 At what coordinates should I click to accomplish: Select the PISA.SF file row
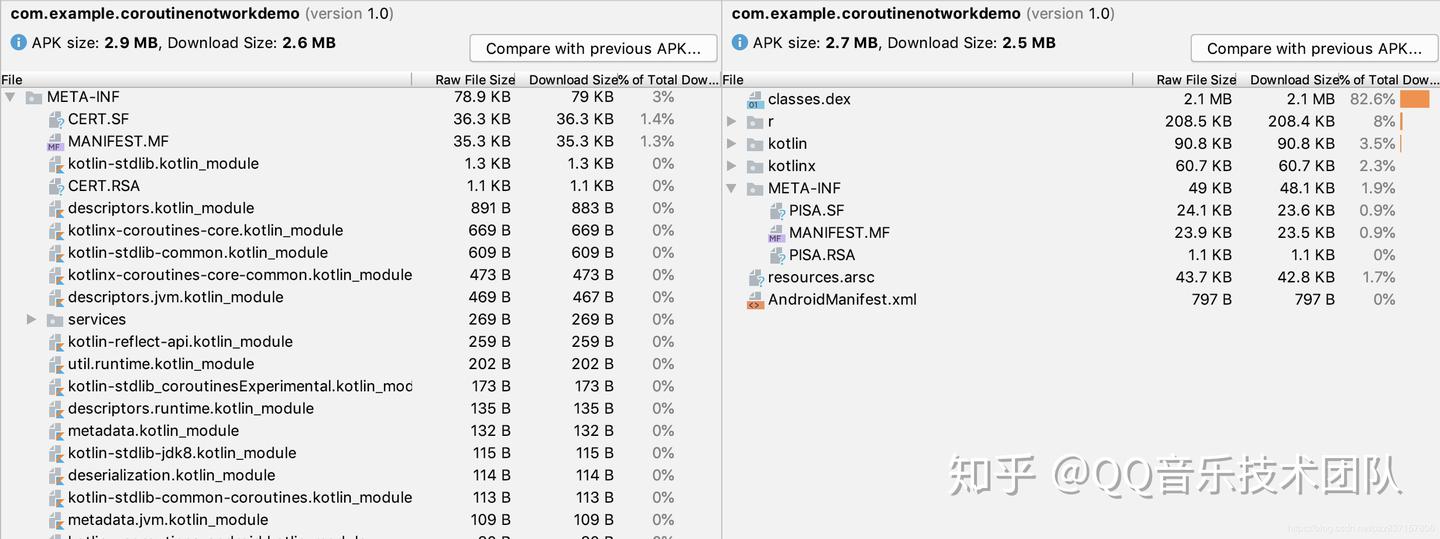[816, 211]
